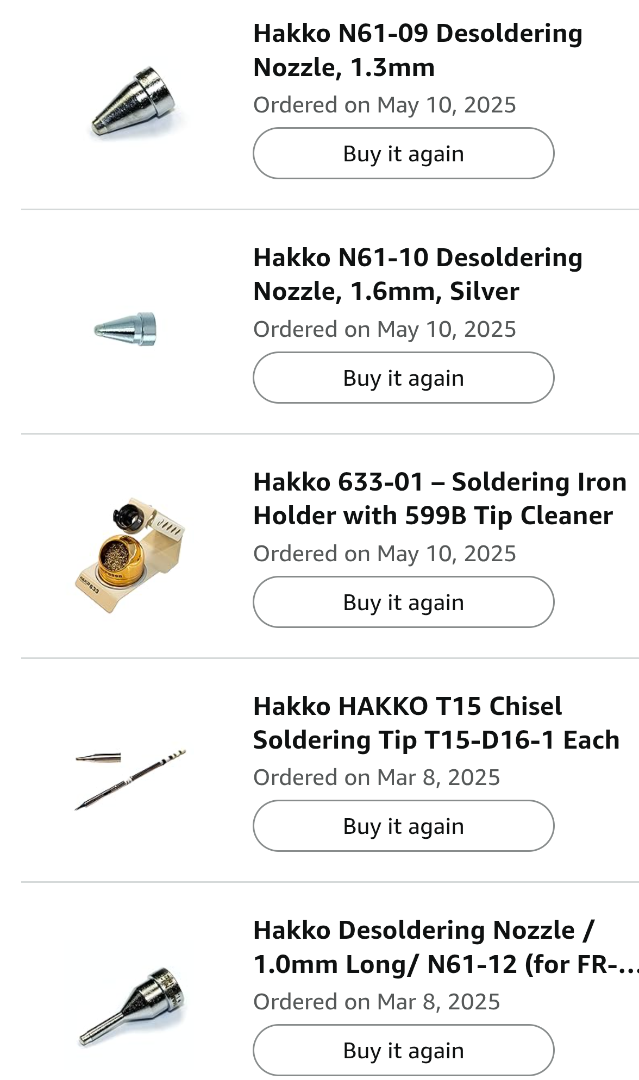Open the N61-09 Desoldering Nozzle 1.3mm title

click(x=417, y=51)
